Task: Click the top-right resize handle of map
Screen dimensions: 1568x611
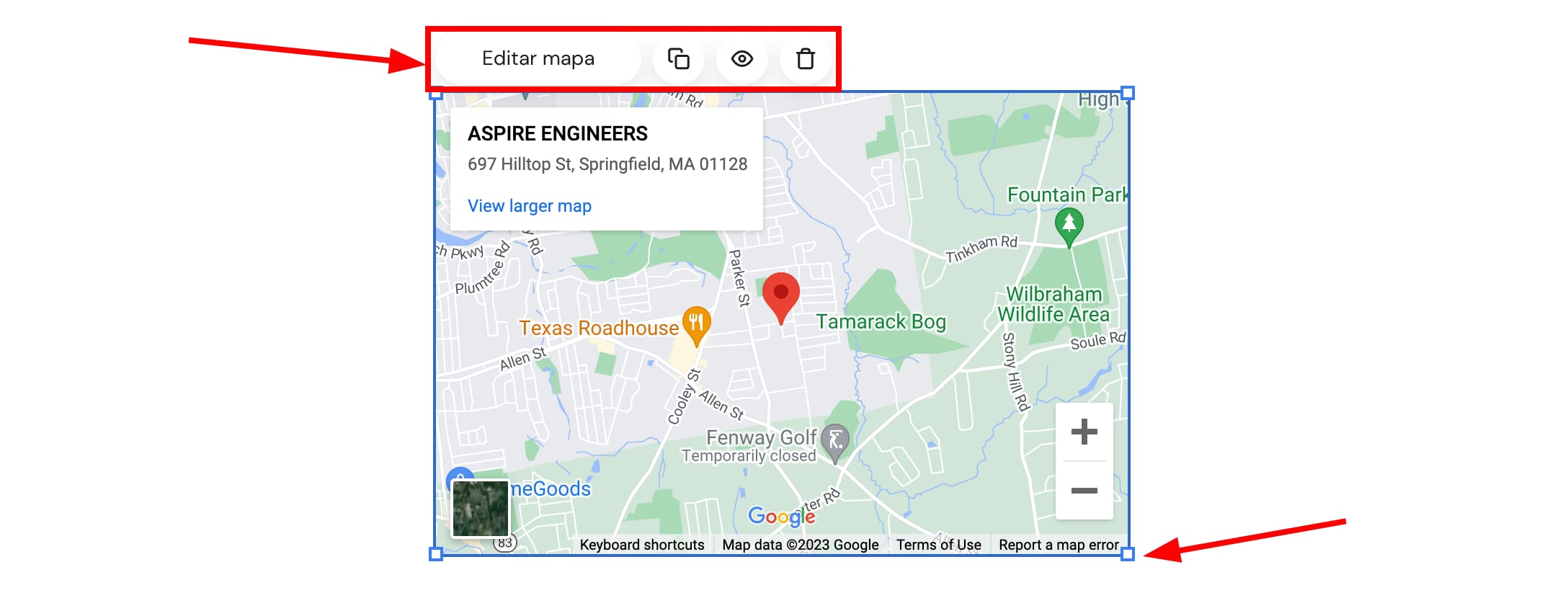Action: coord(1128,93)
